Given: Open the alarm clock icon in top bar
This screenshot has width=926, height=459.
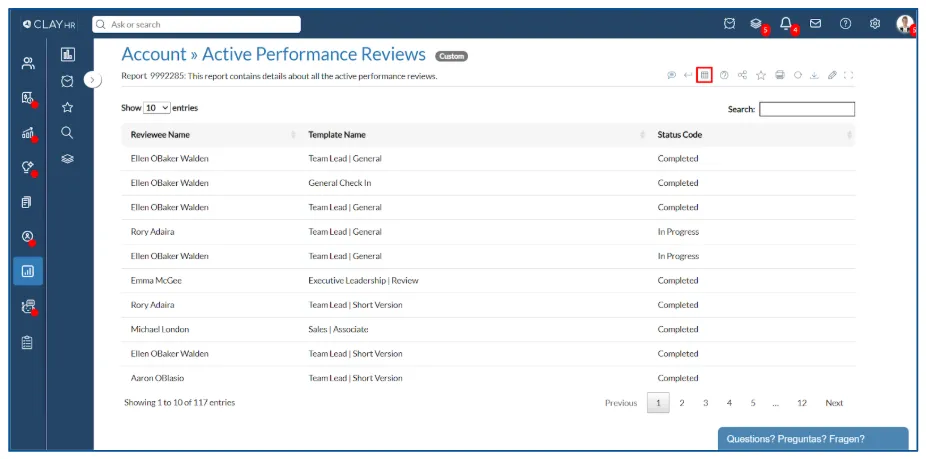Looking at the screenshot, I should [729, 24].
